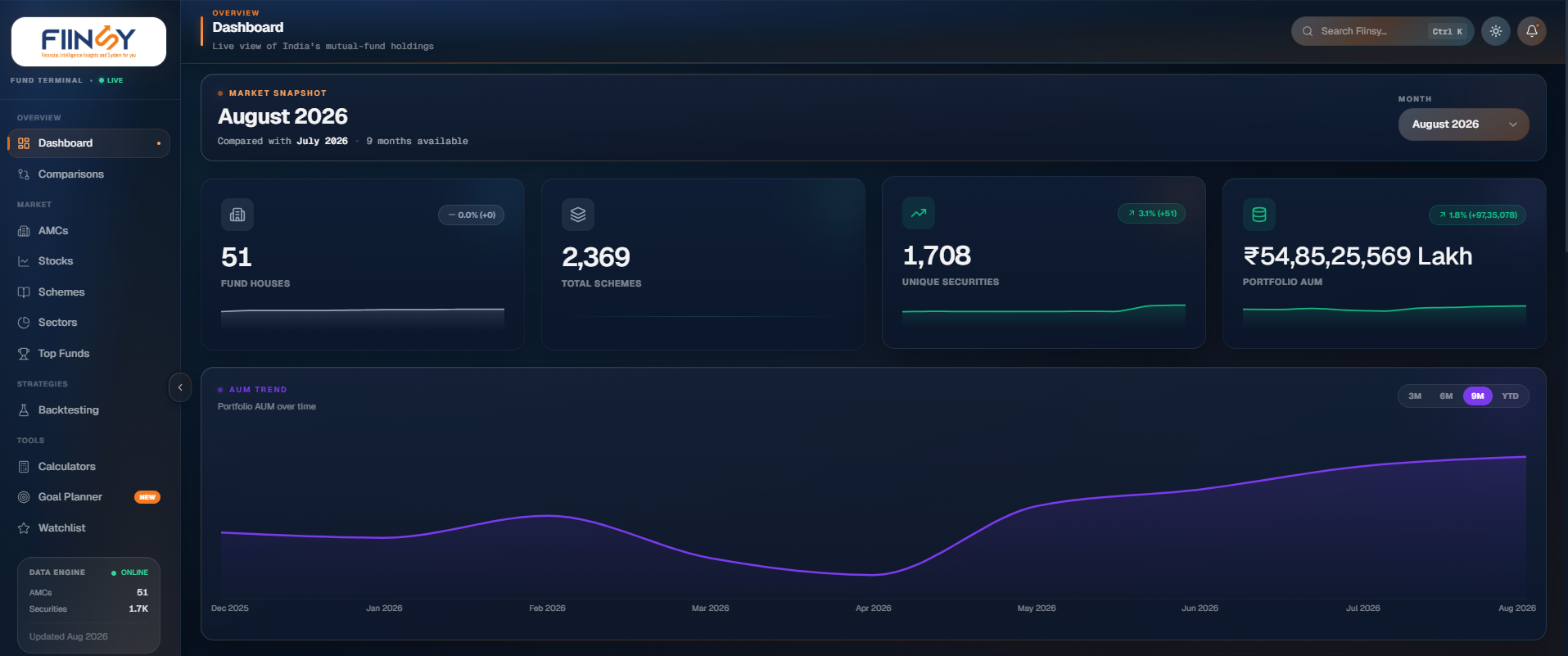The width and height of the screenshot is (1568, 656).
Task: Click the Total Schemes layers card icon
Action: point(578,215)
